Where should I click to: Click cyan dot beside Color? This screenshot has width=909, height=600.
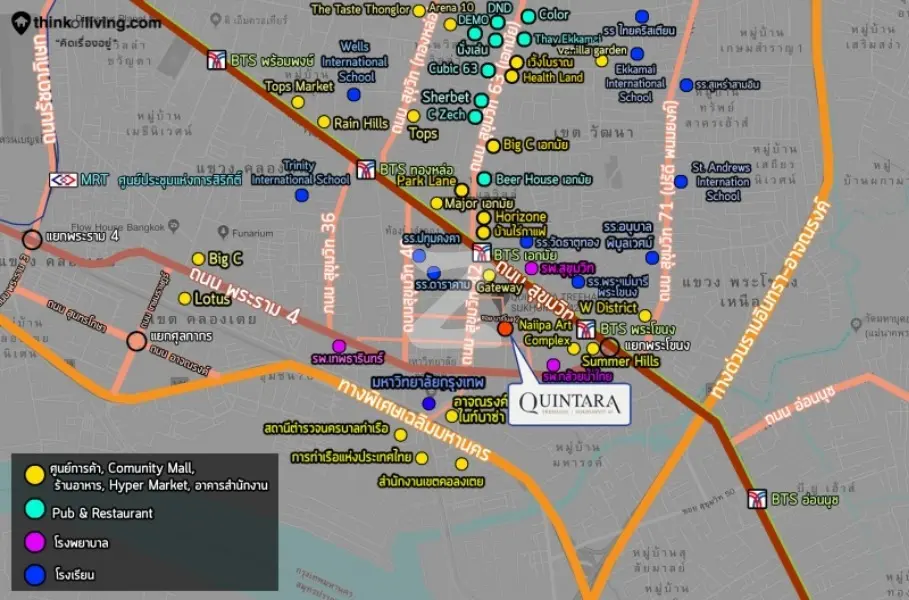point(528,16)
